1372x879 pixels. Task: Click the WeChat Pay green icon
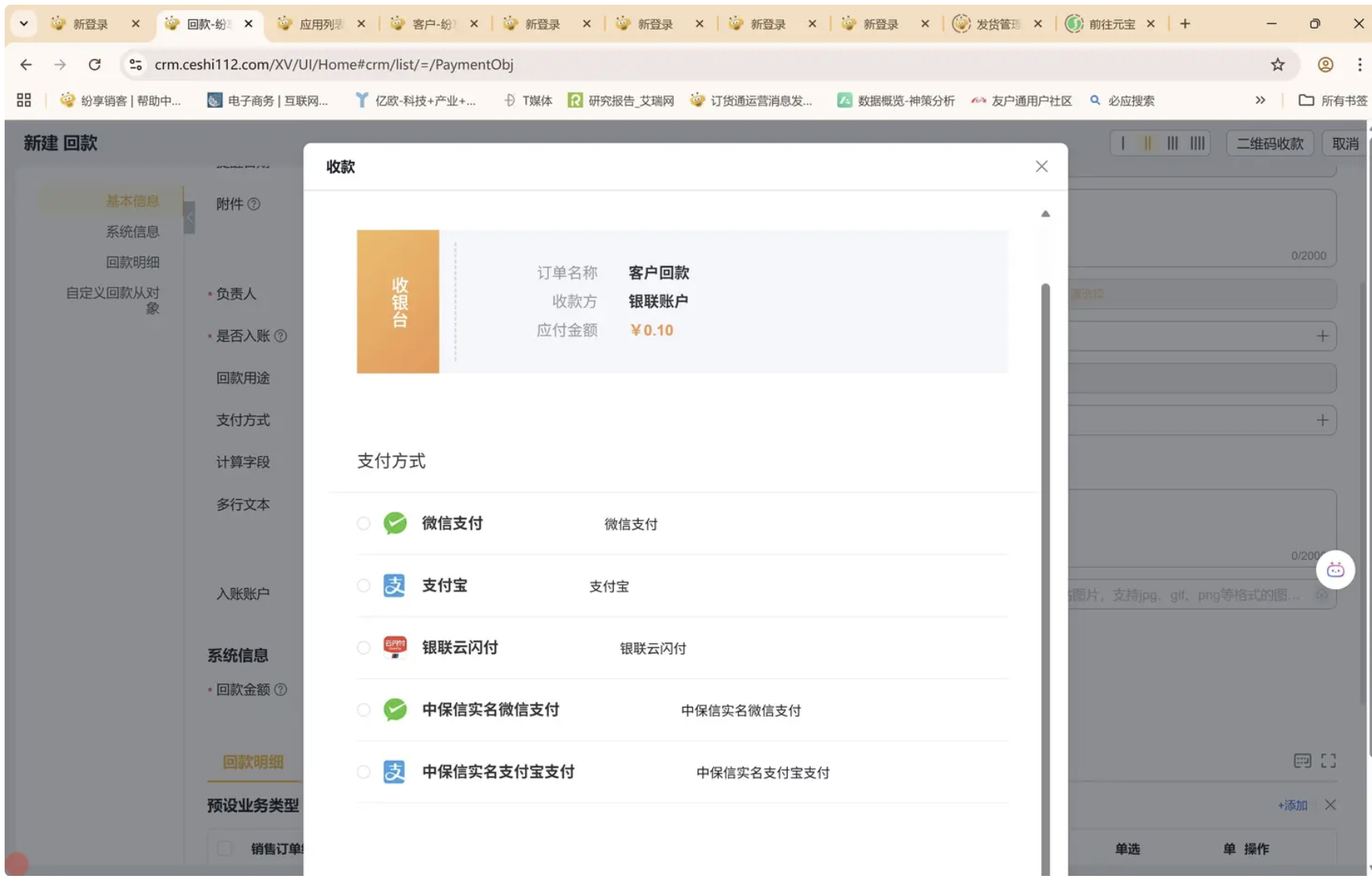[395, 523]
